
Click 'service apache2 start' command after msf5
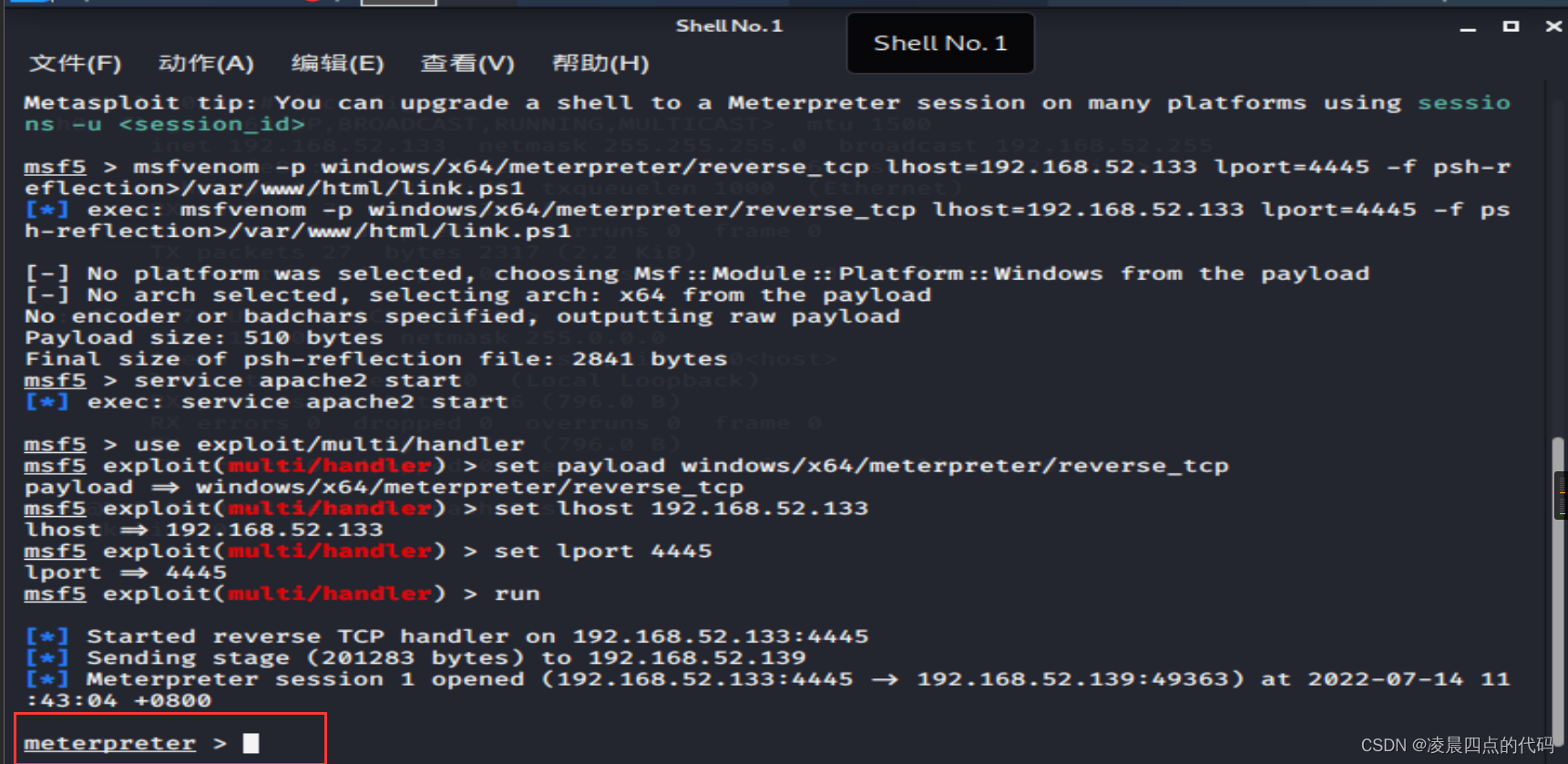tap(298, 380)
